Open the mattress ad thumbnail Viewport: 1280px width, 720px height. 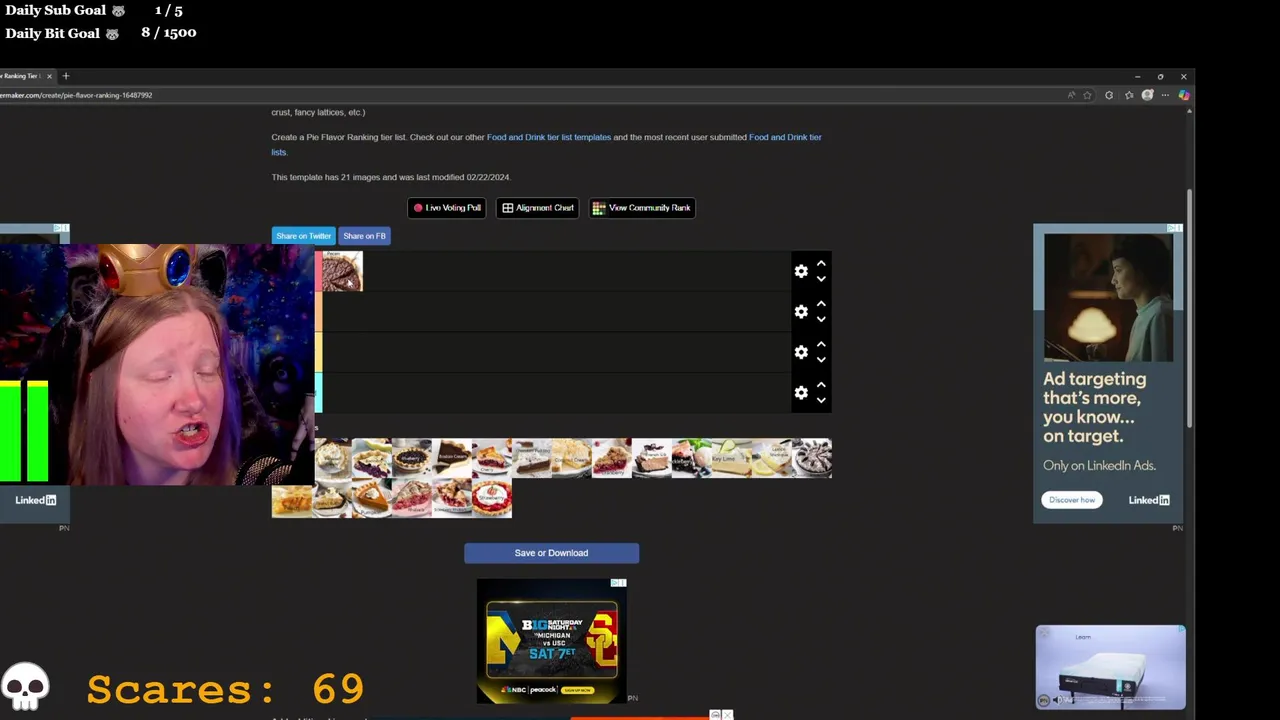pyautogui.click(x=1110, y=667)
